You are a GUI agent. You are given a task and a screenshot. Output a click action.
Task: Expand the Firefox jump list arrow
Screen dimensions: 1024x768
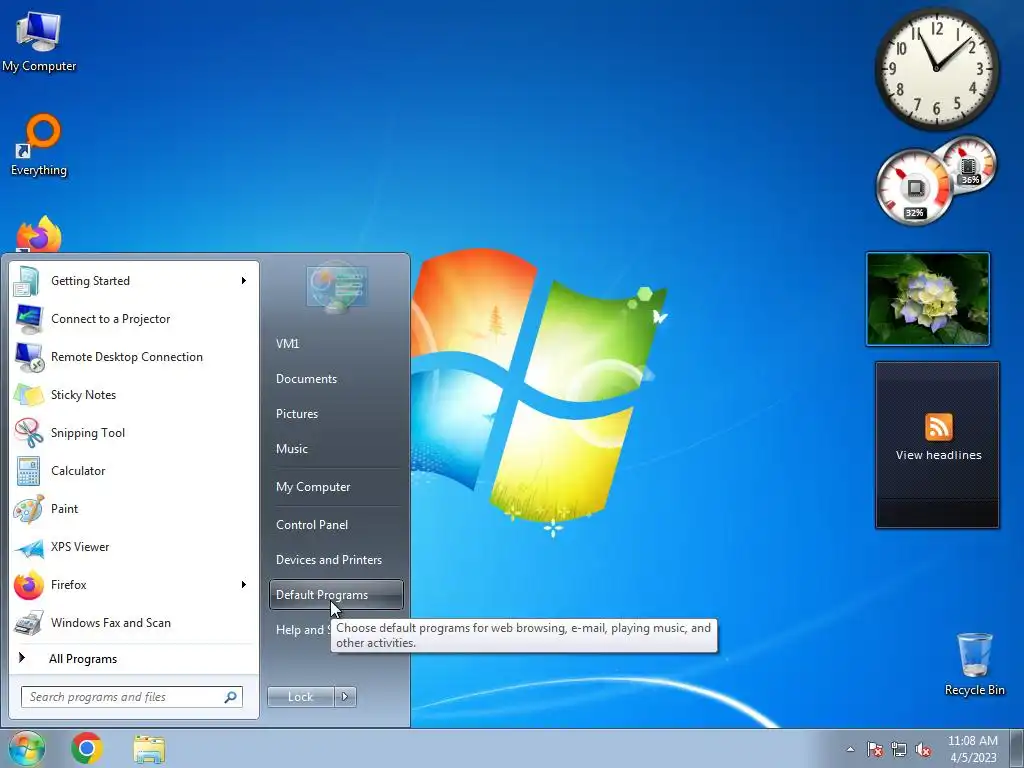point(244,584)
